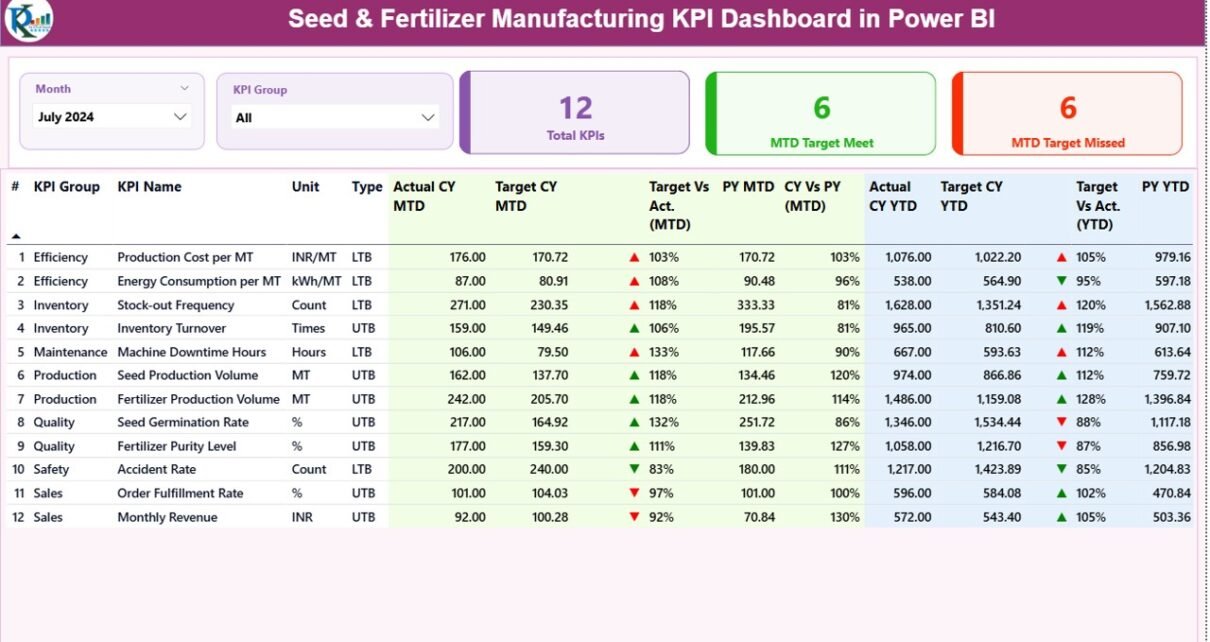
Task: Click the MTD green down arrow for Accident Rate
Action: tap(634, 470)
